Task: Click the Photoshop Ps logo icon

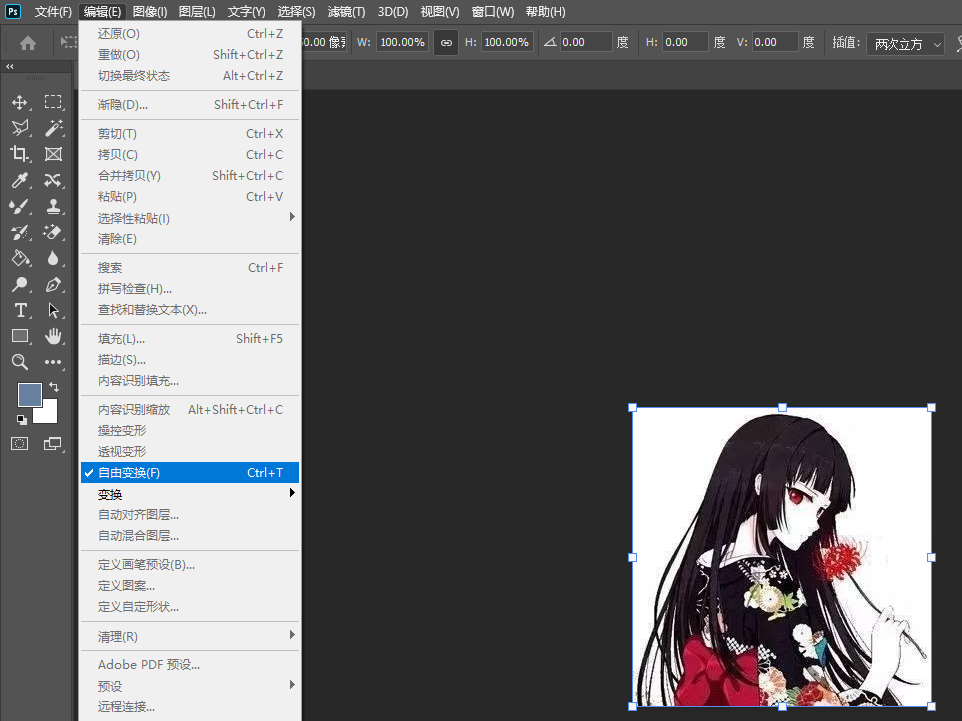Action: (13, 12)
